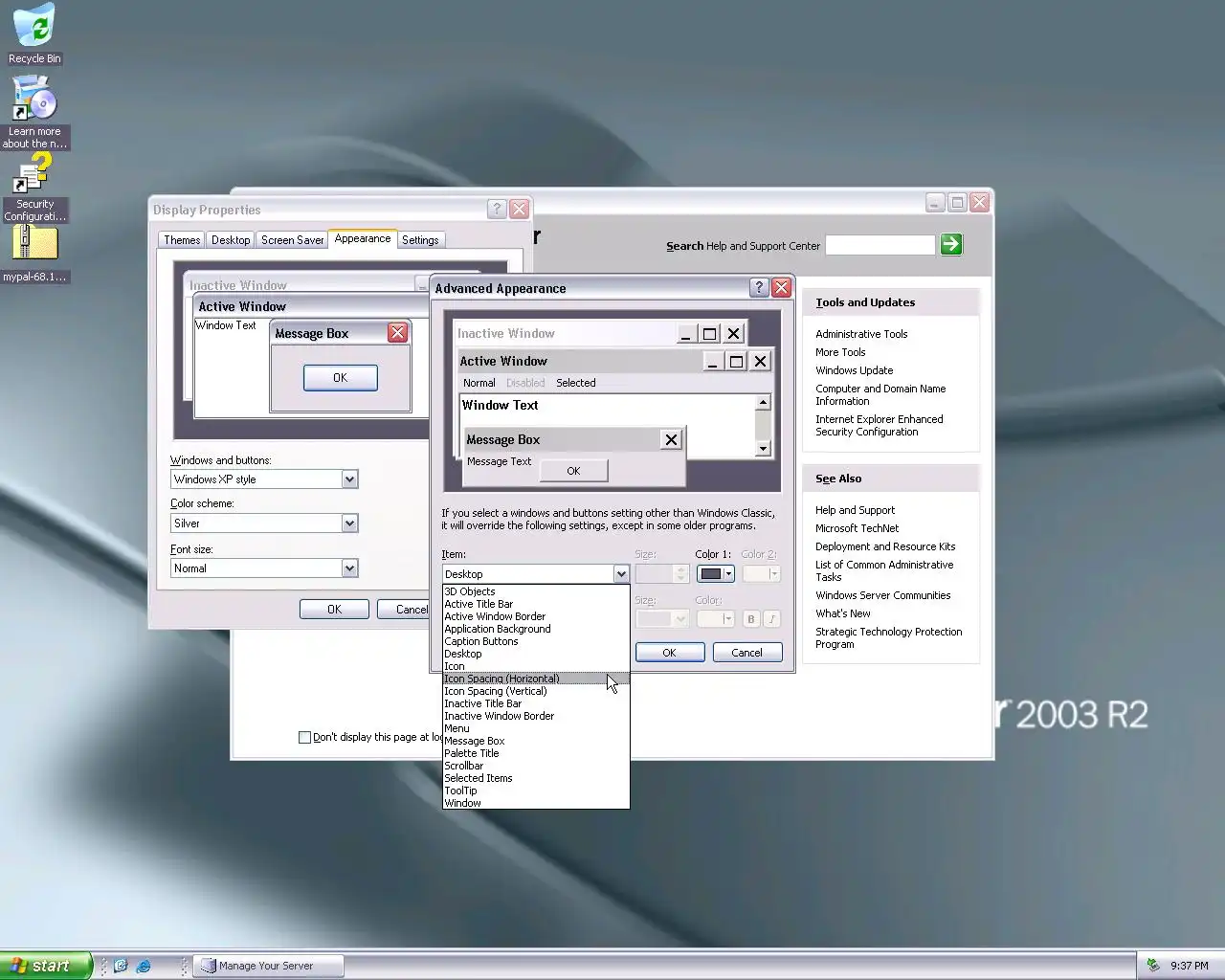
Task: Select 'Icon Spacing (Horizontal)' entry
Action: (x=536, y=679)
